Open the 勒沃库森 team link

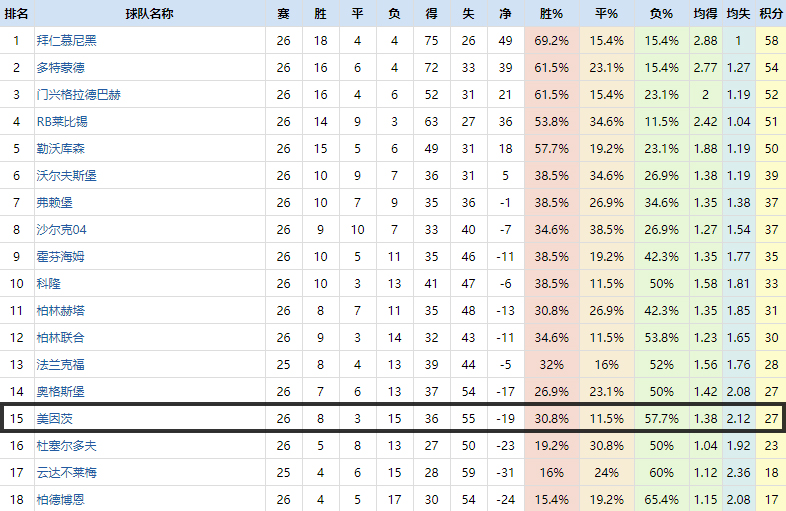60,149
